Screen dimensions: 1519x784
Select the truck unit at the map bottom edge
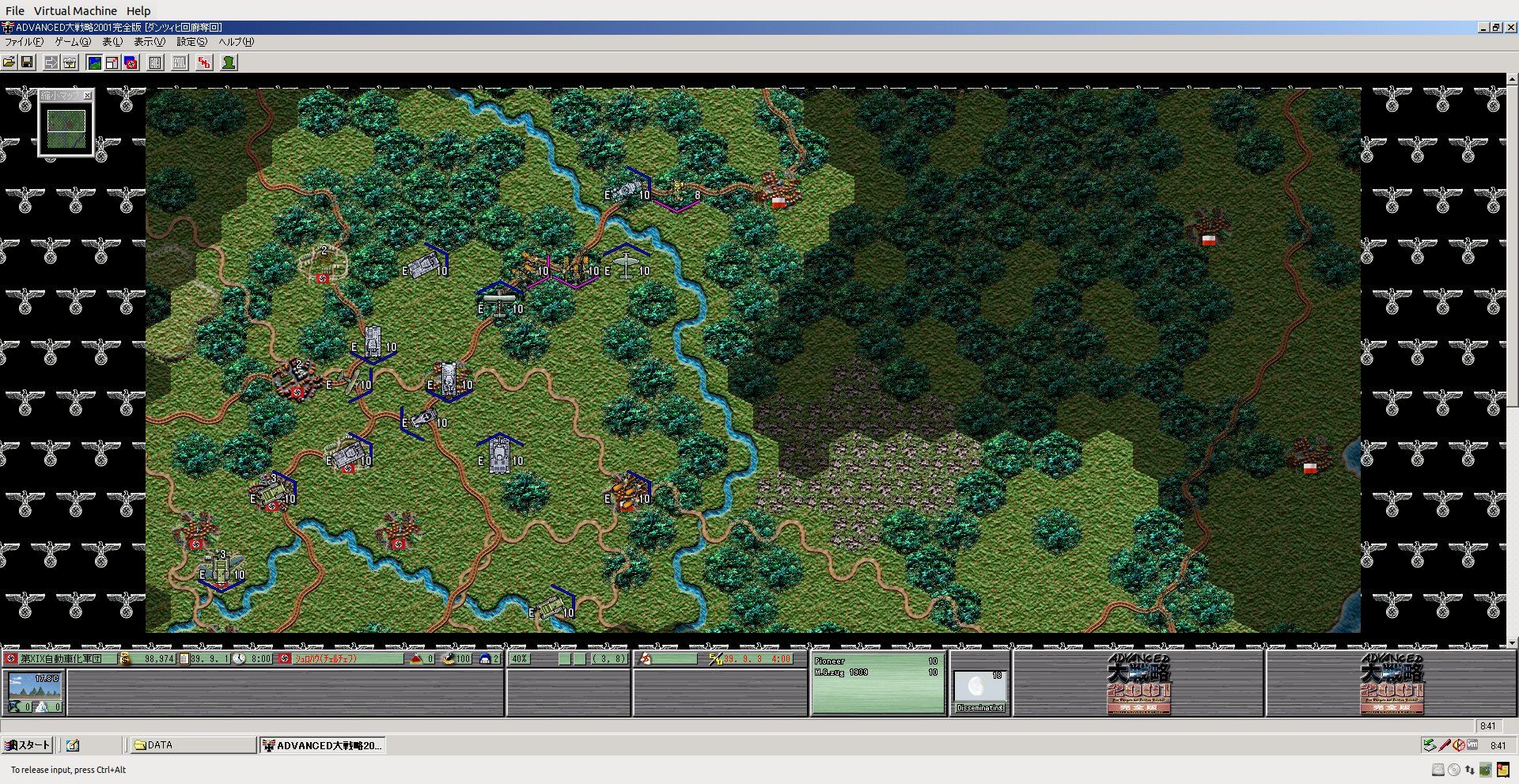tap(551, 608)
